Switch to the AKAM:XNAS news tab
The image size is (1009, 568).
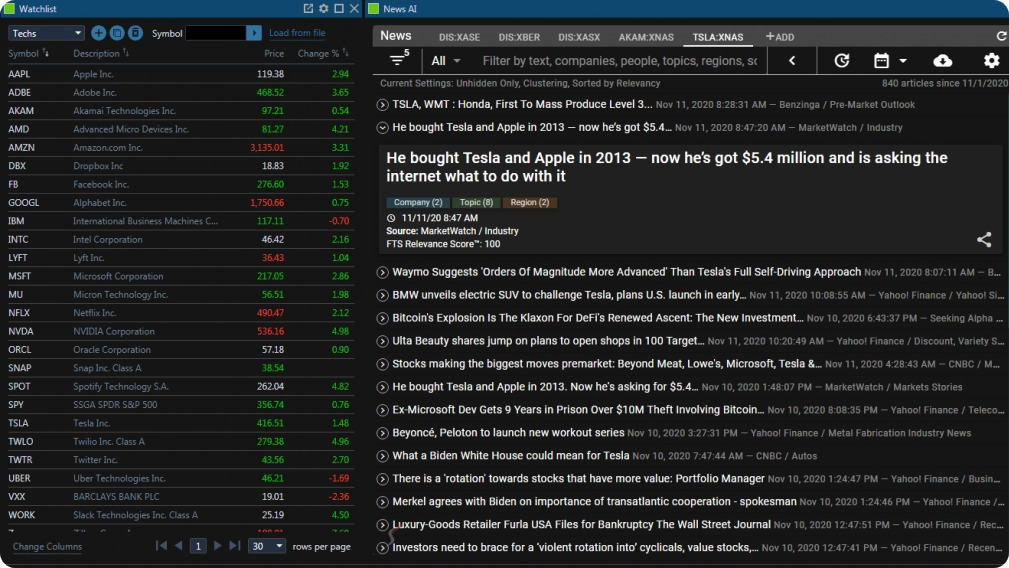[646, 37]
